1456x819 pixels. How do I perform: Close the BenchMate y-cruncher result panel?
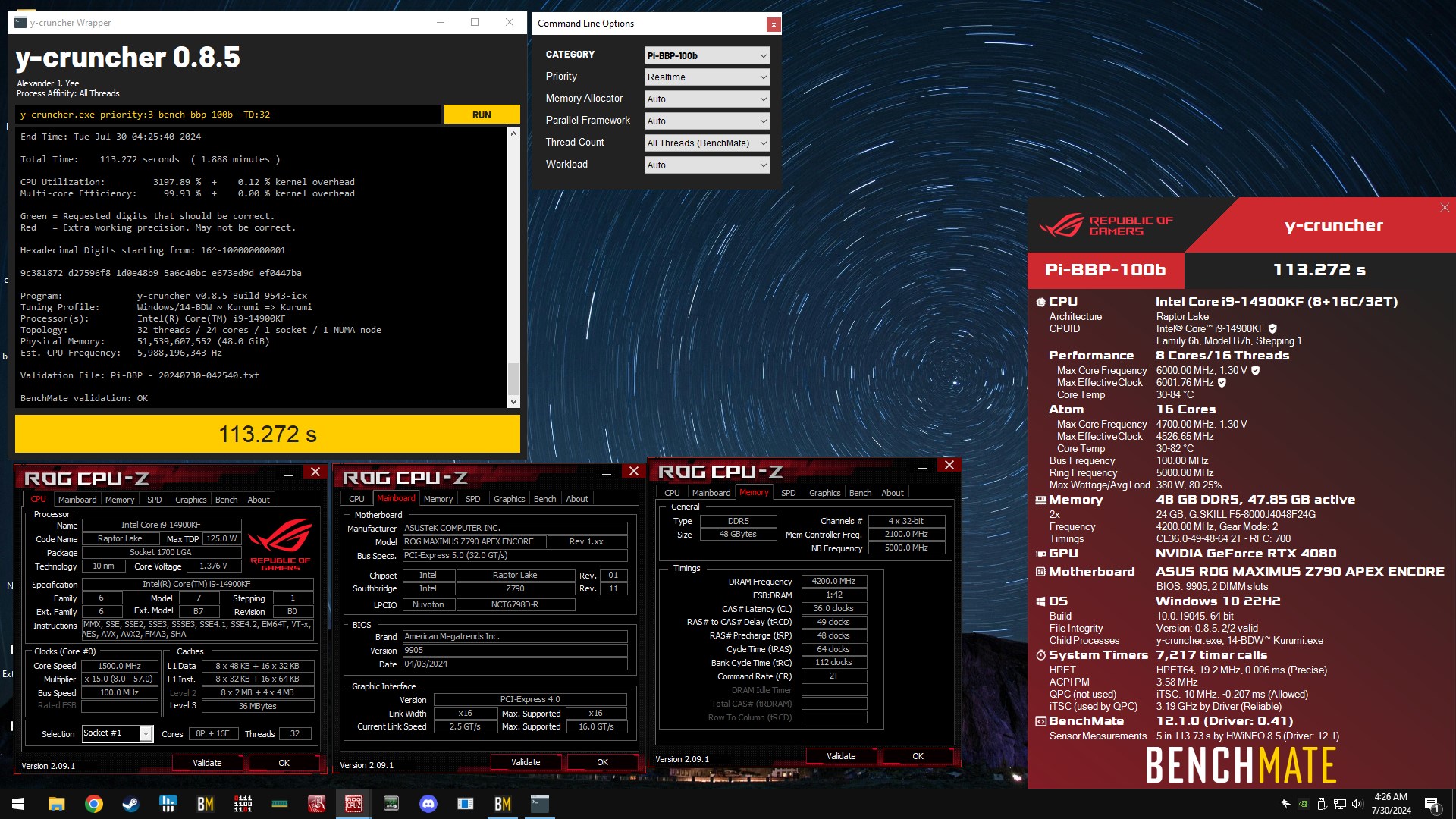pos(1445,208)
